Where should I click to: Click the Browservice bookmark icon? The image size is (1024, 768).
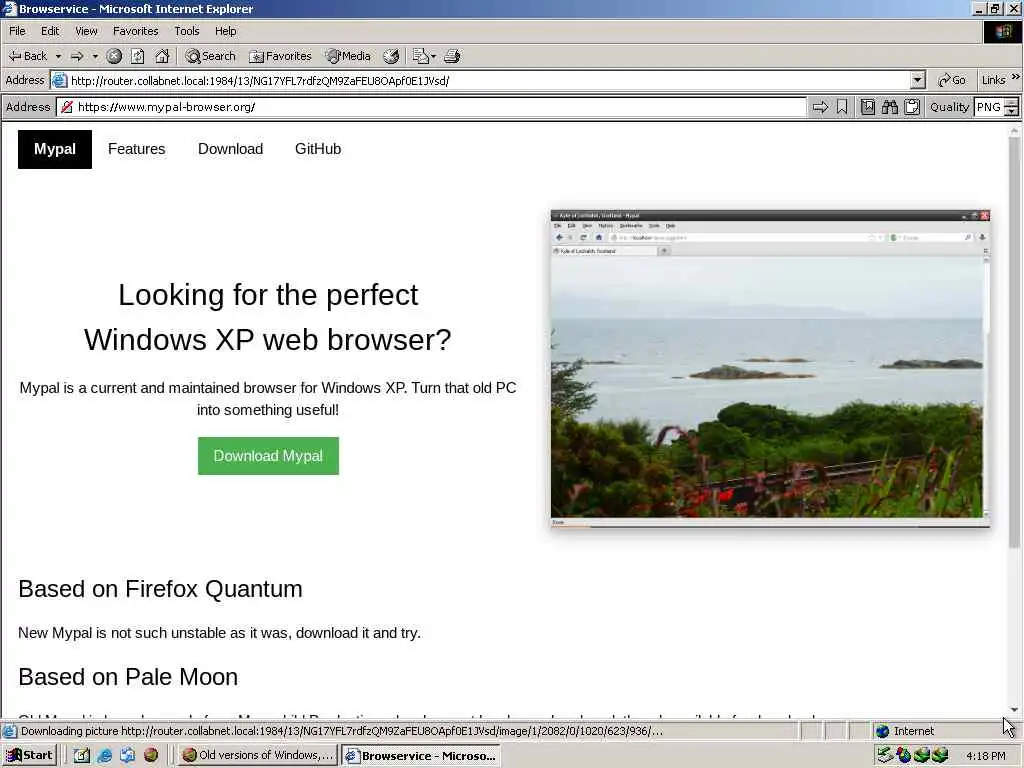pyautogui.click(x=842, y=107)
